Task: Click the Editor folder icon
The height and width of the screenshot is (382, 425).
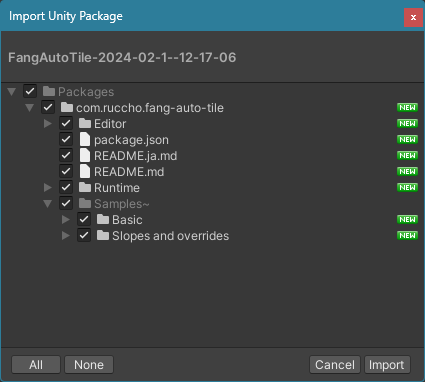Action: (x=85, y=123)
